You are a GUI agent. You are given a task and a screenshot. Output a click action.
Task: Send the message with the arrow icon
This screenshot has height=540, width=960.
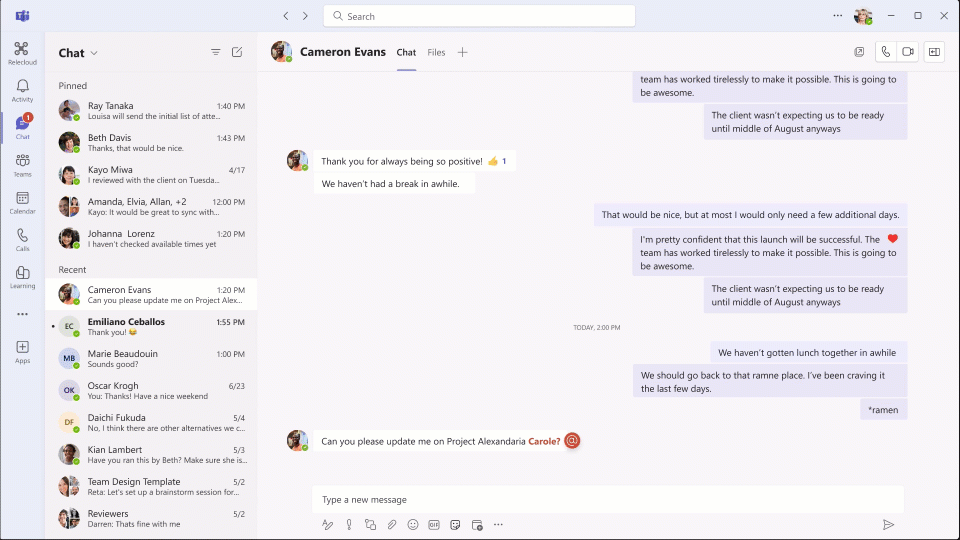coord(887,524)
